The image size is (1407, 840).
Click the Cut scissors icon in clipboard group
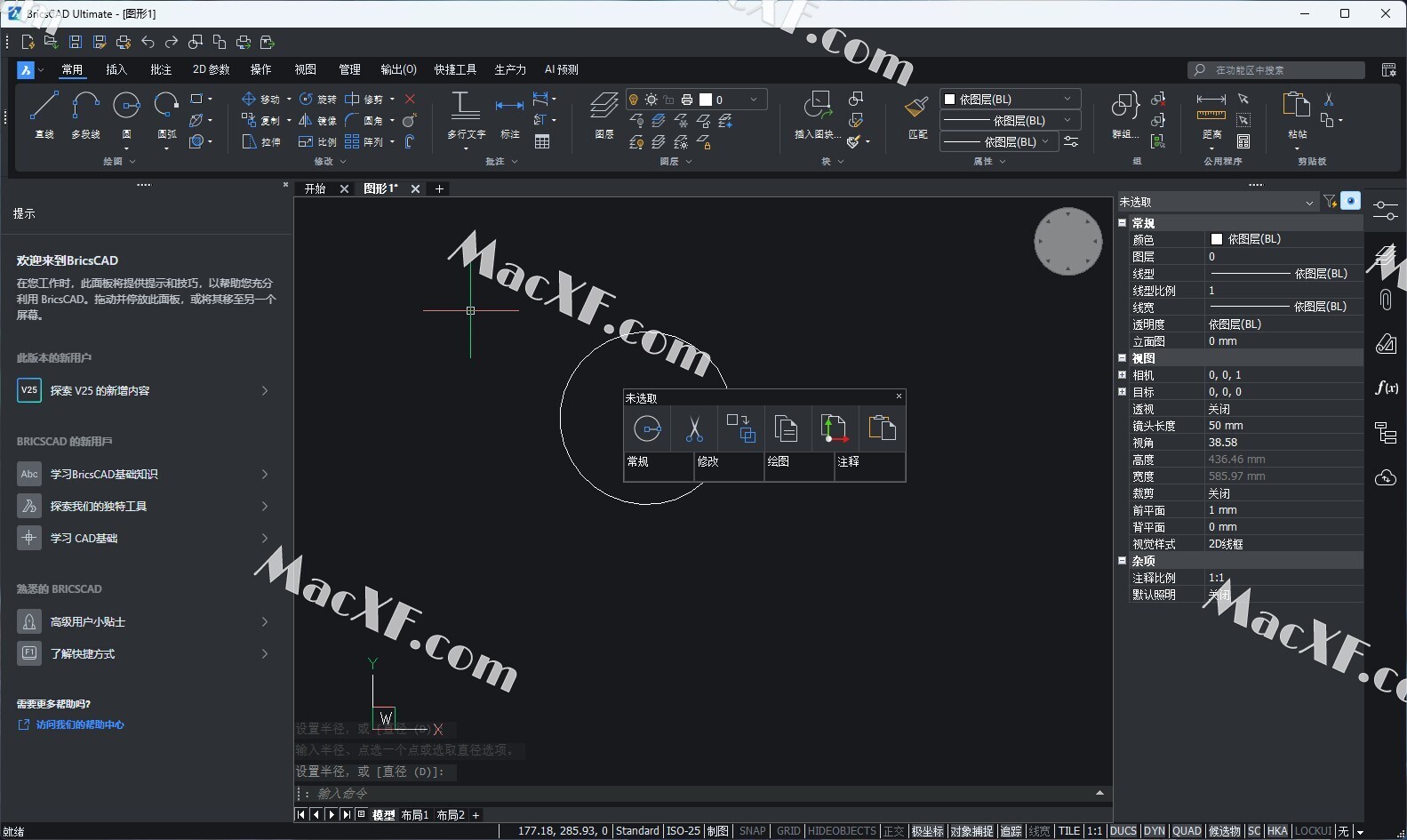1329,100
